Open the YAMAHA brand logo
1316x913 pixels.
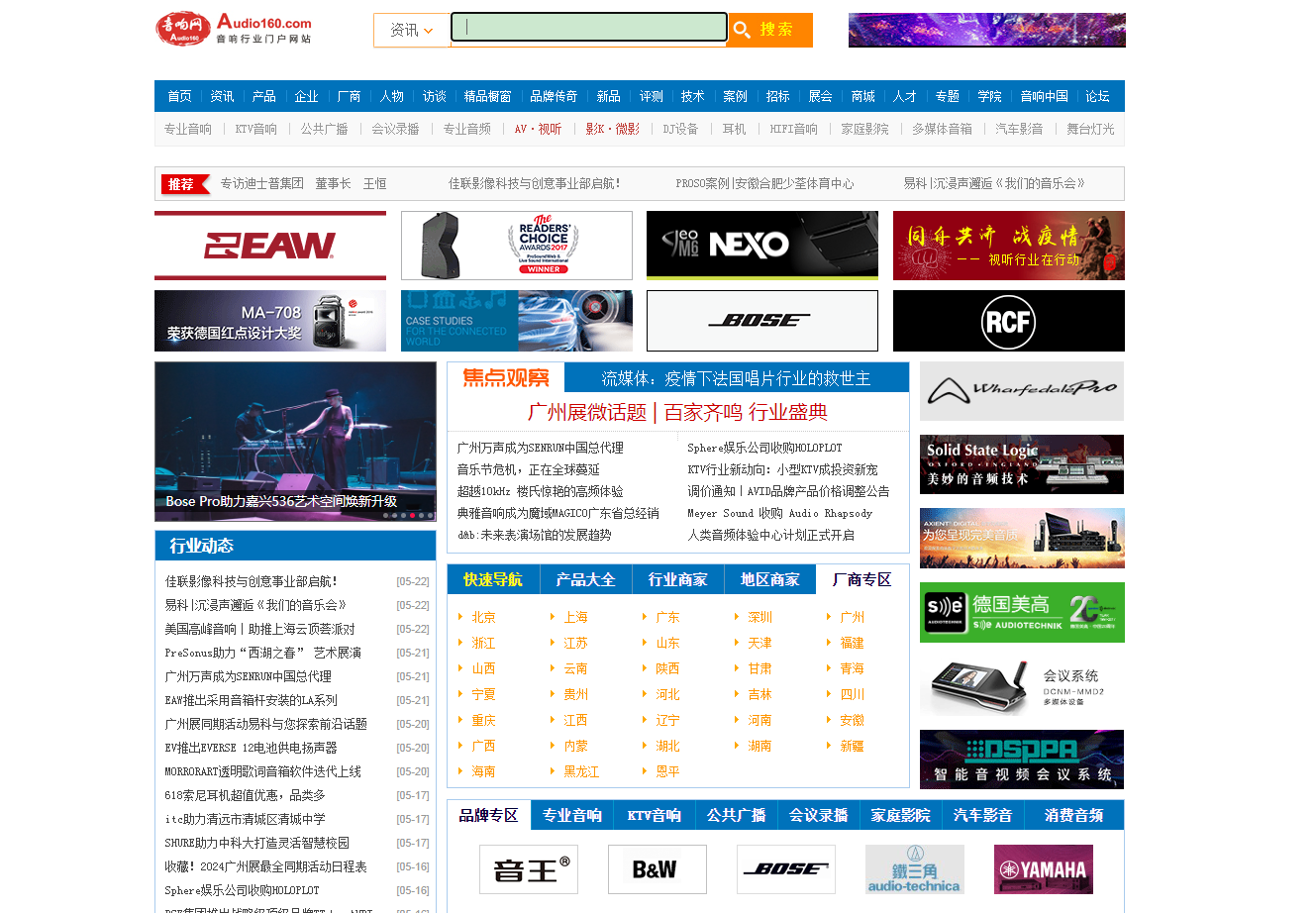(1044, 869)
